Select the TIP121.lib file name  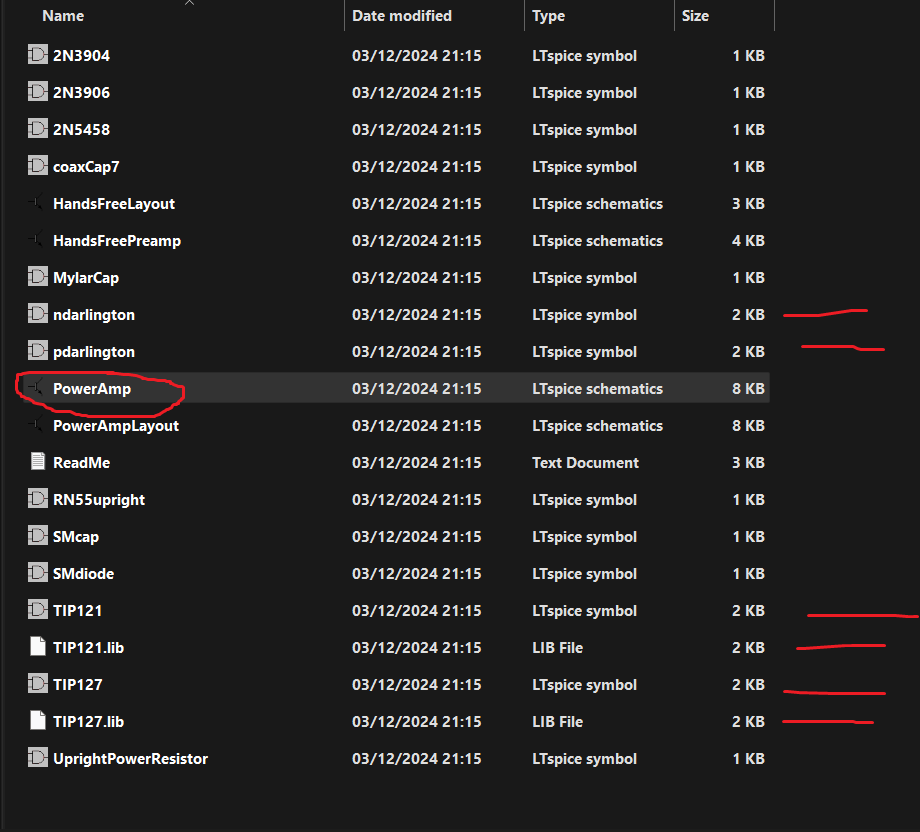pyautogui.click(x=89, y=647)
